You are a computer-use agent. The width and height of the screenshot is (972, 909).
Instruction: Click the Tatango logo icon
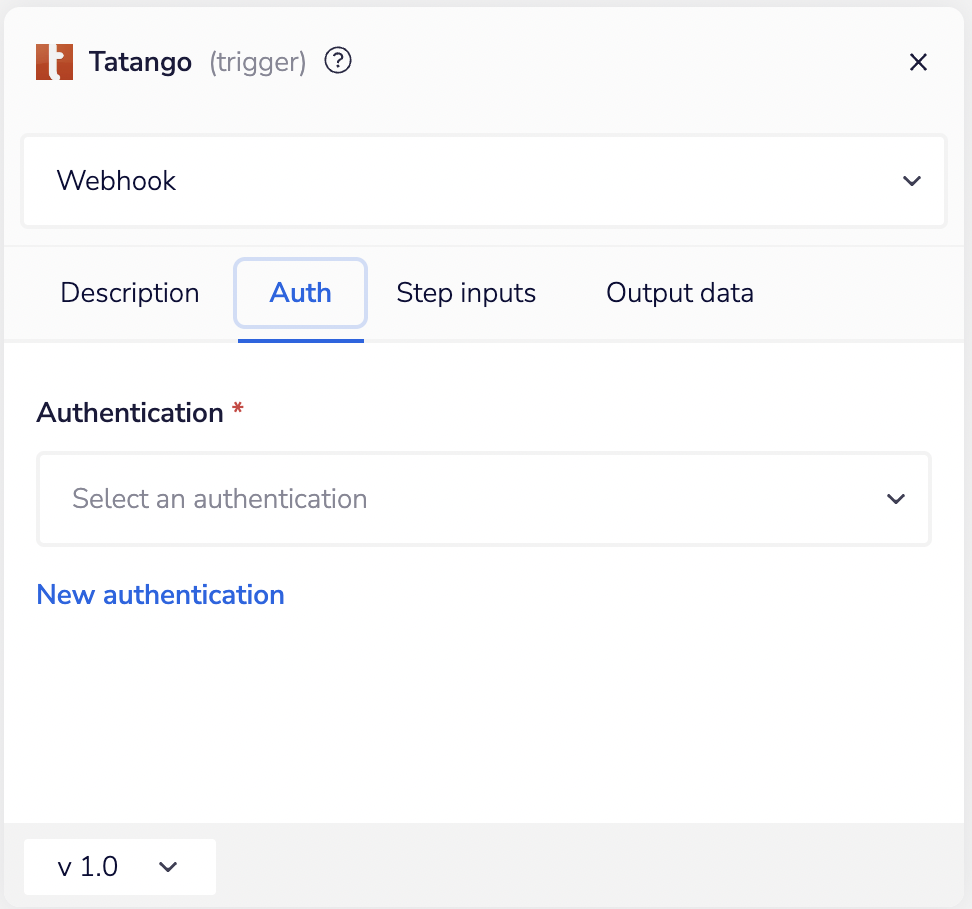click(54, 62)
